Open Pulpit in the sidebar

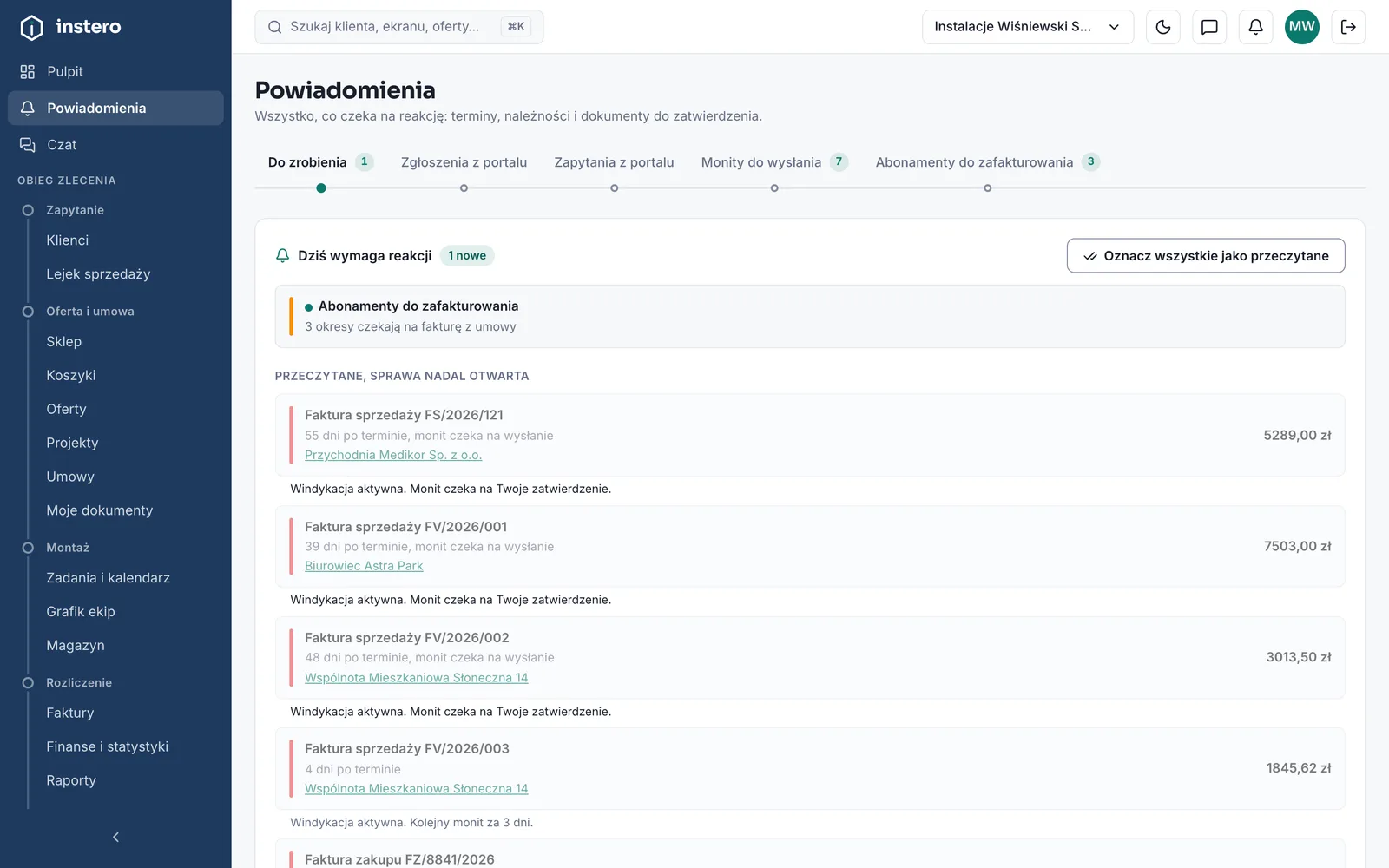115,71
